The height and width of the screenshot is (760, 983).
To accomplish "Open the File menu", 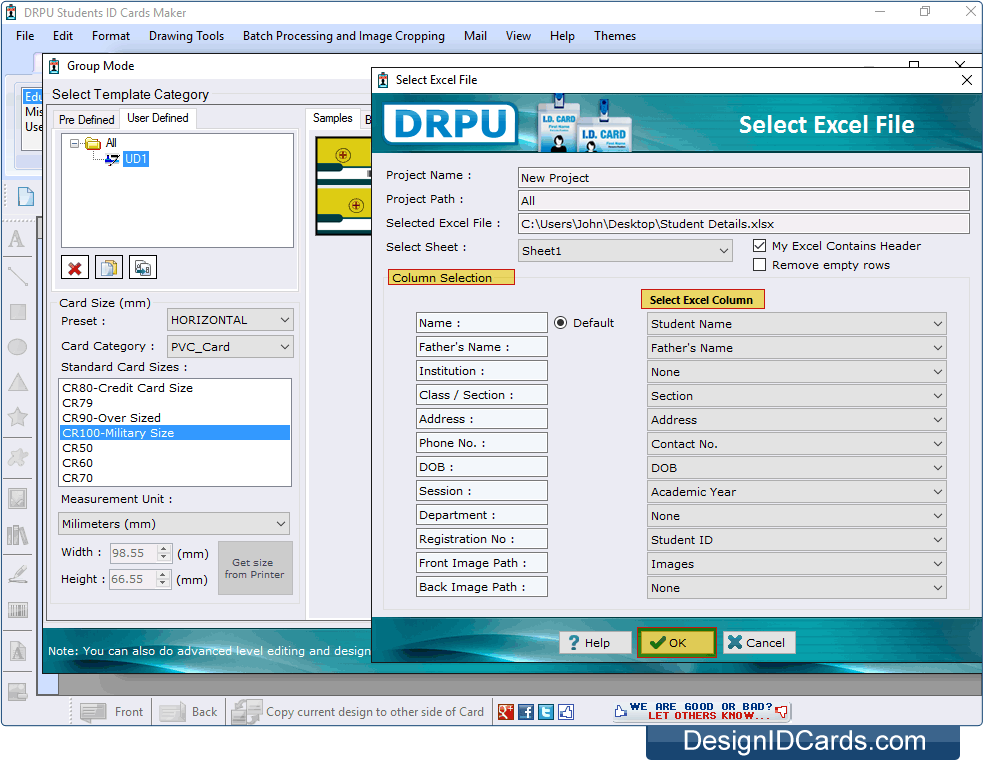I will point(25,36).
